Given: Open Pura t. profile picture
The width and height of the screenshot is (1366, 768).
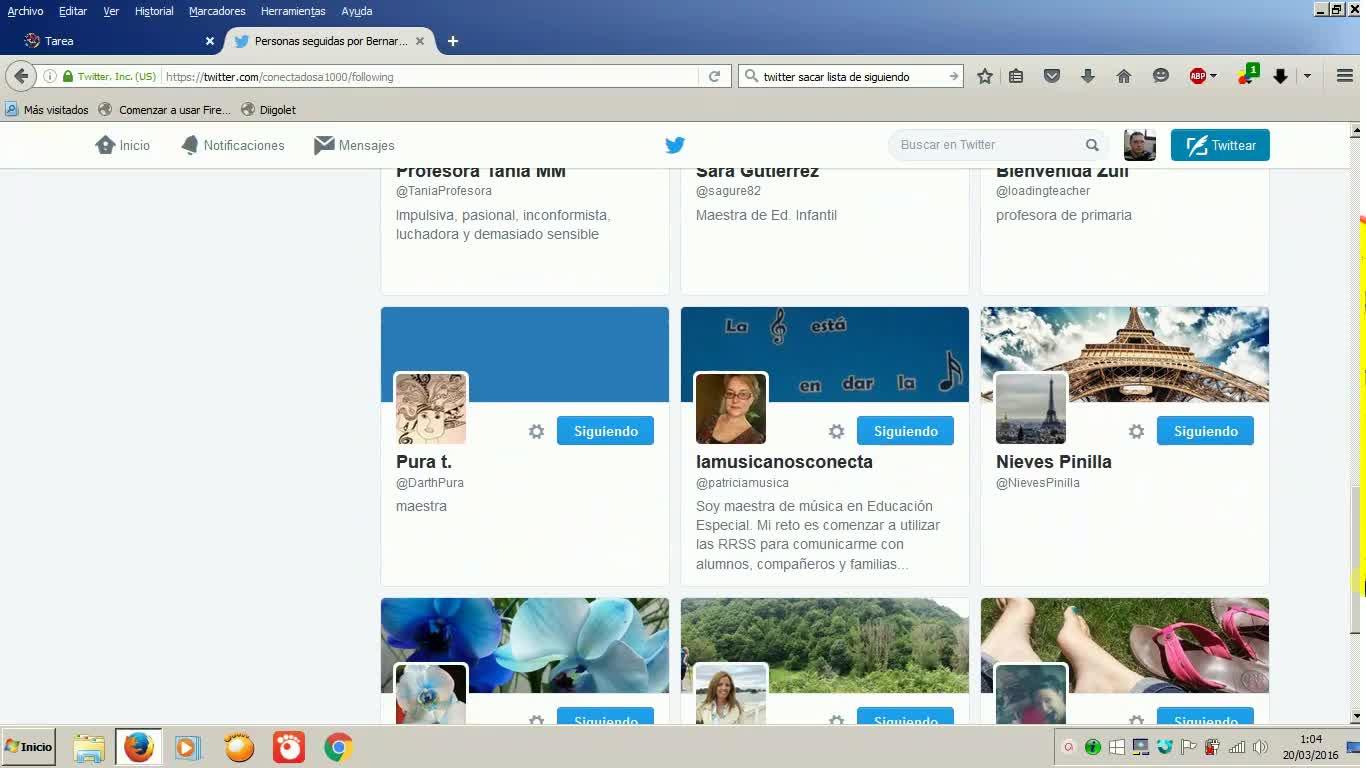Looking at the screenshot, I should (x=431, y=409).
